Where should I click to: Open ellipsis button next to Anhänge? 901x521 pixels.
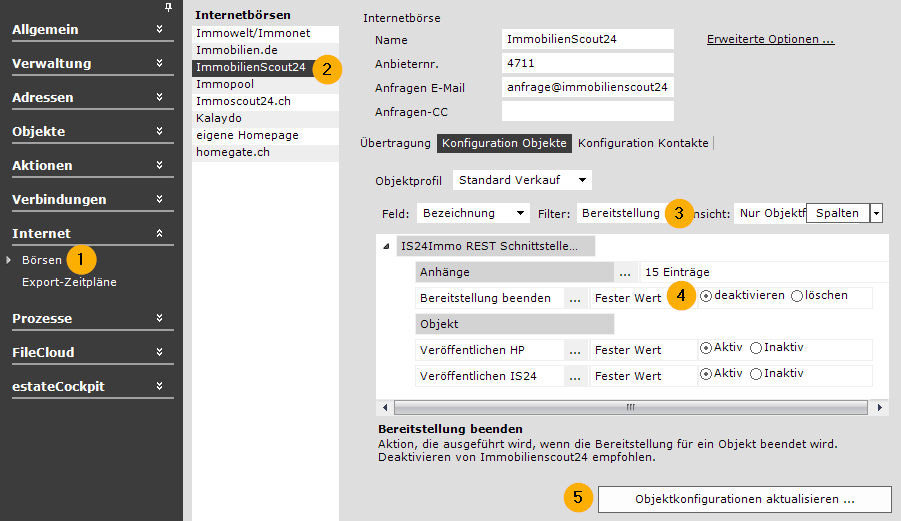(x=625, y=271)
